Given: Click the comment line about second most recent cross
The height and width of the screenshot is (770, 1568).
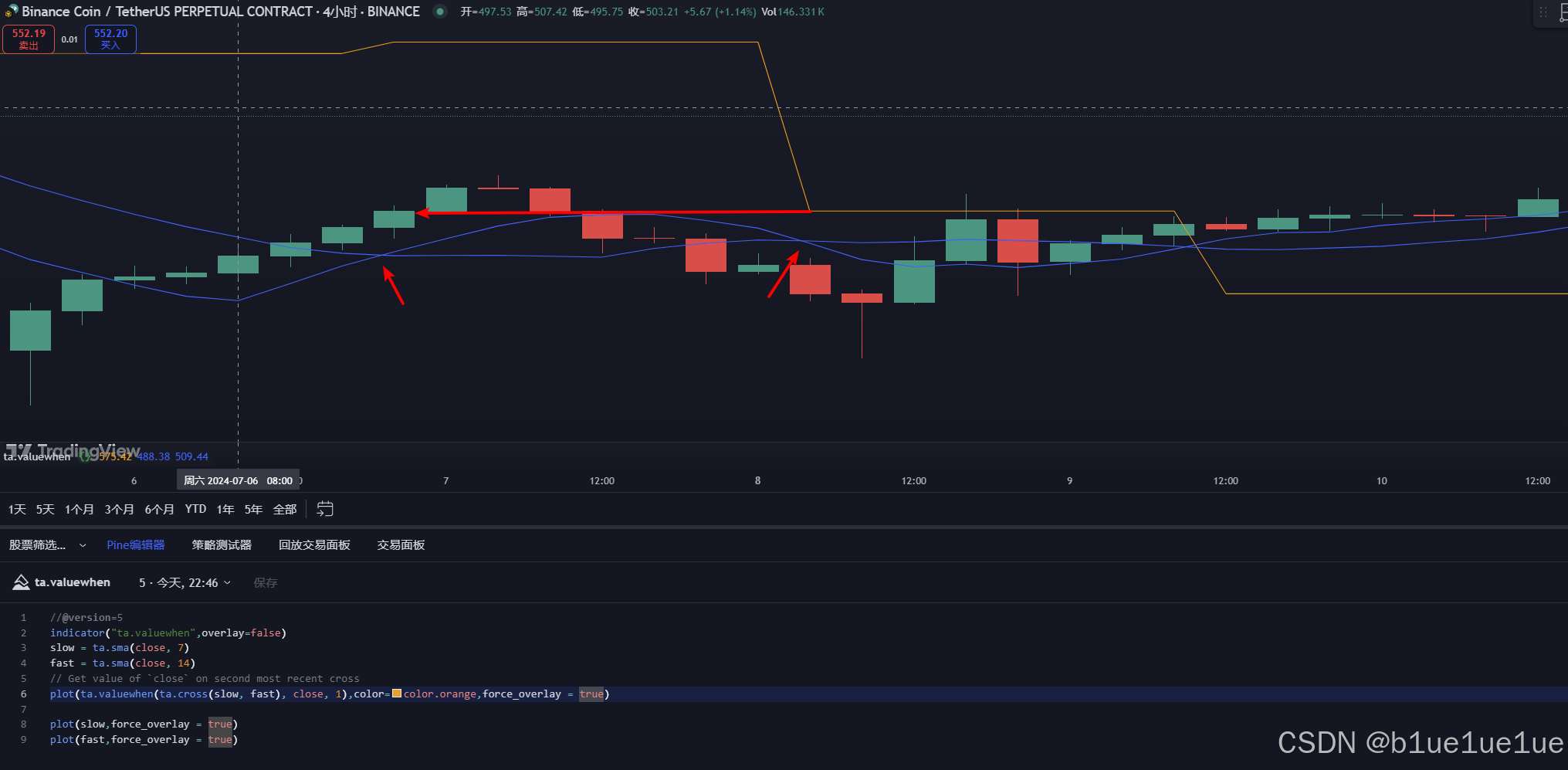Looking at the screenshot, I should coord(205,679).
